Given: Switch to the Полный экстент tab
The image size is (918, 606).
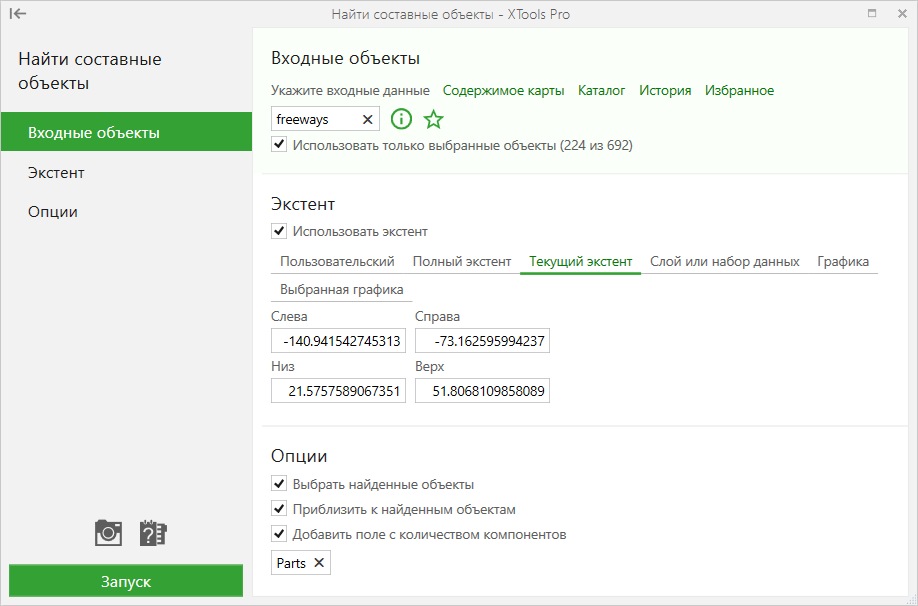Looking at the screenshot, I should click(x=462, y=262).
